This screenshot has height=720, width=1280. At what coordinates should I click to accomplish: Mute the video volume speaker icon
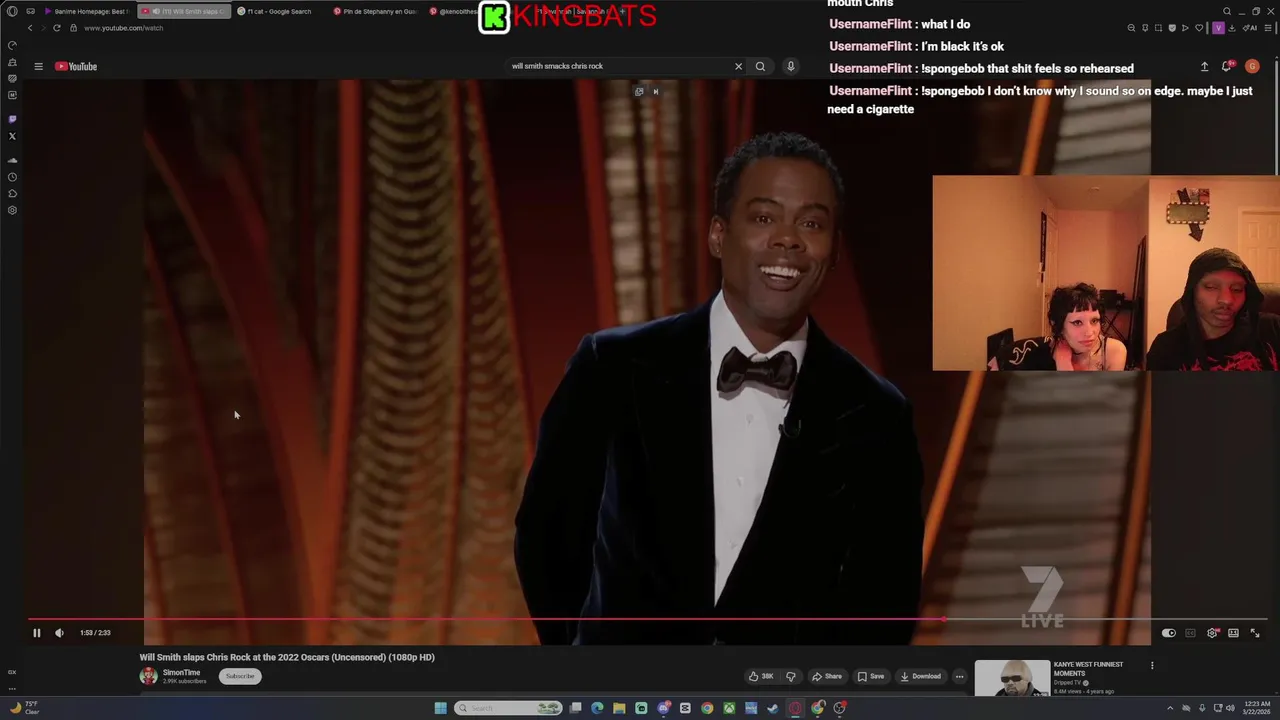(59, 633)
